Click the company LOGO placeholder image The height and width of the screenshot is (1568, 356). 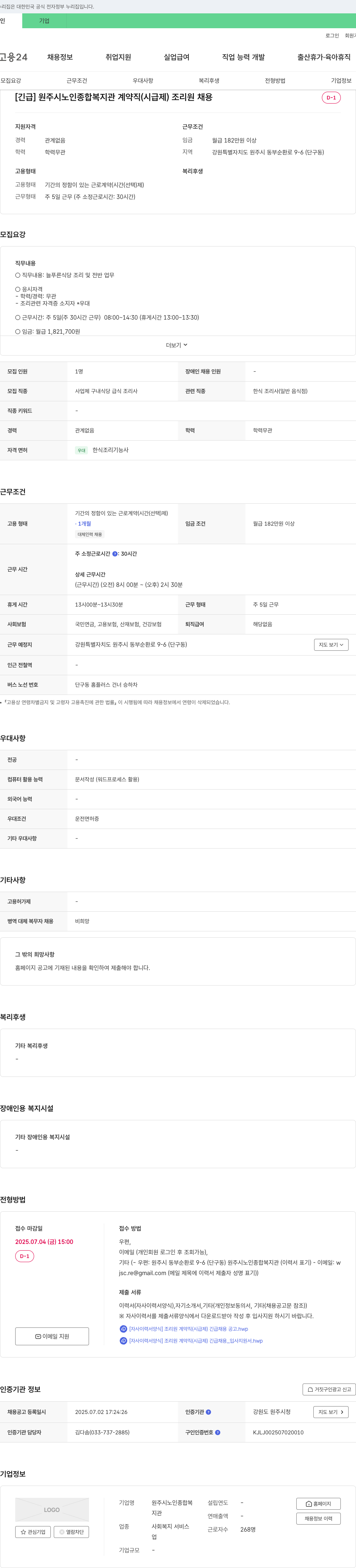click(x=52, y=1510)
